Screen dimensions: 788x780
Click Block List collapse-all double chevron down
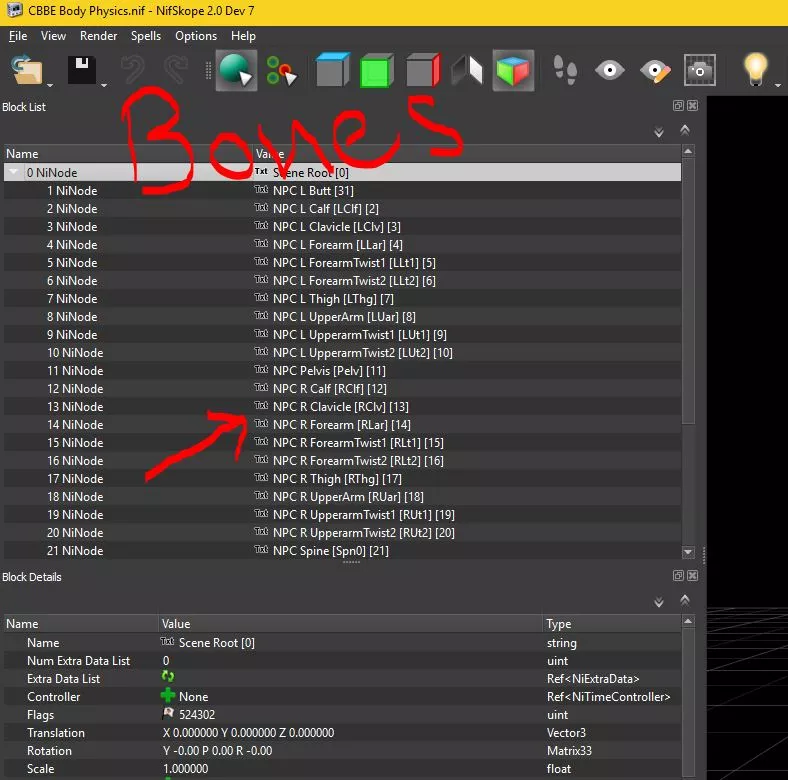coord(659,132)
